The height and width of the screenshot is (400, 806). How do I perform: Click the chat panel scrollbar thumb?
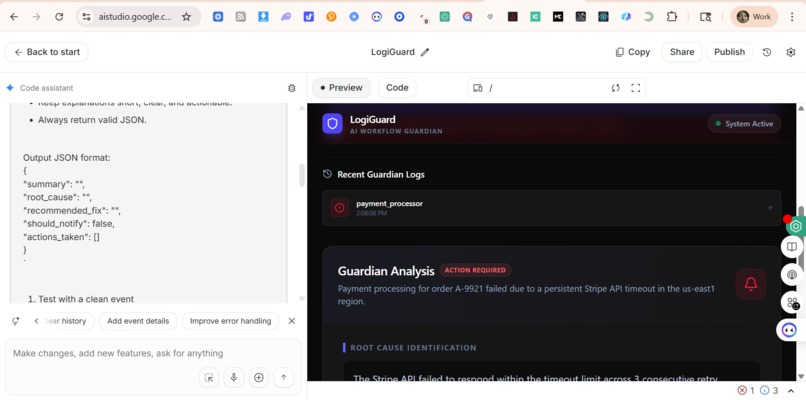[x=302, y=175]
